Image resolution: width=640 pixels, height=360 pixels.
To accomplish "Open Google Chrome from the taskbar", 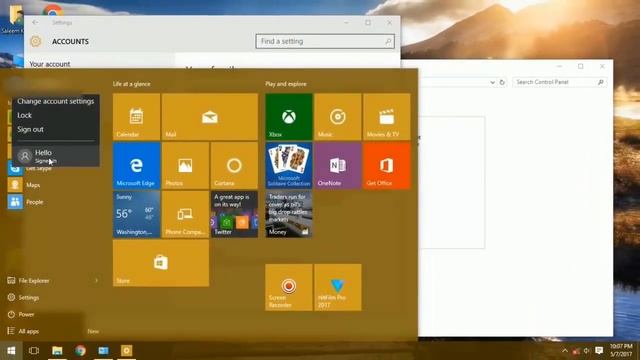I will click(x=80, y=351).
